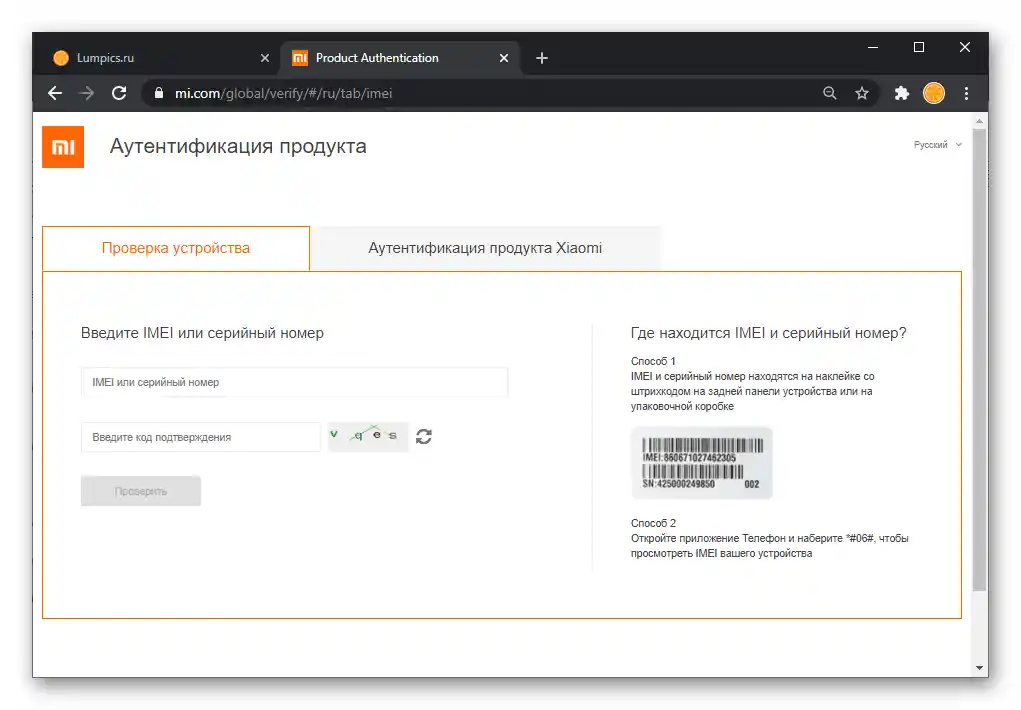Focus the Введите код подтверждения field

[x=201, y=437]
